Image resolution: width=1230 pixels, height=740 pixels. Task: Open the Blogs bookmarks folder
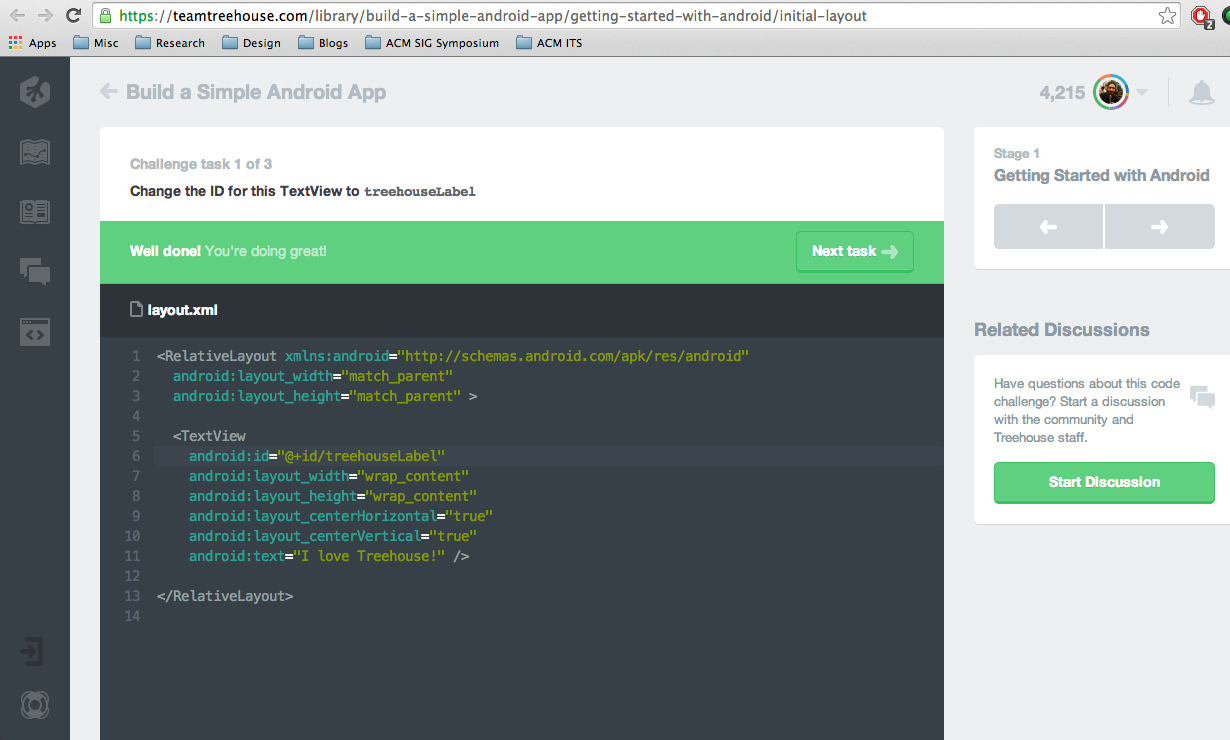click(x=323, y=43)
